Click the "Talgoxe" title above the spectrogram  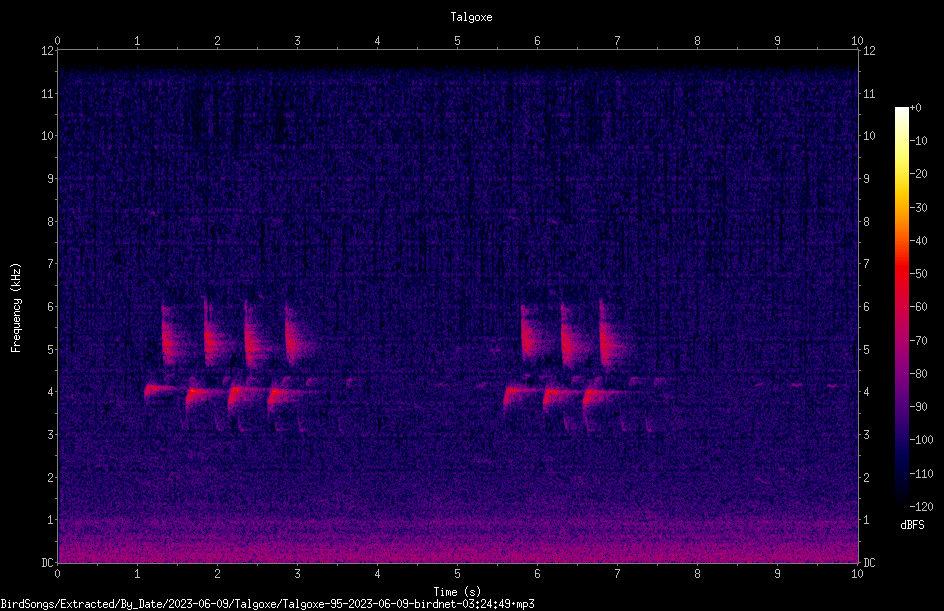coord(471,17)
